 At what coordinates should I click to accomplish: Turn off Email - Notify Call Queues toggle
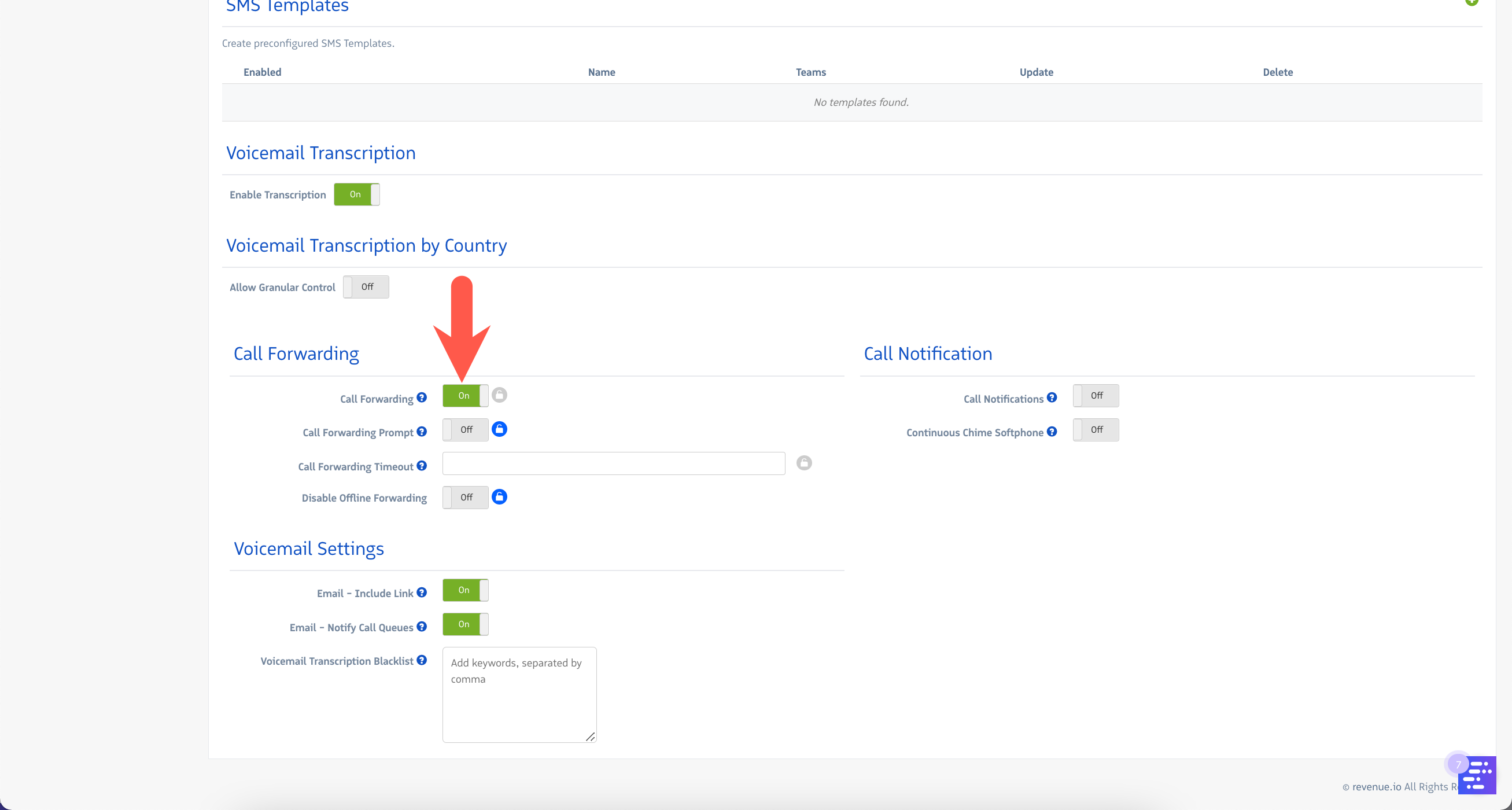click(x=465, y=624)
